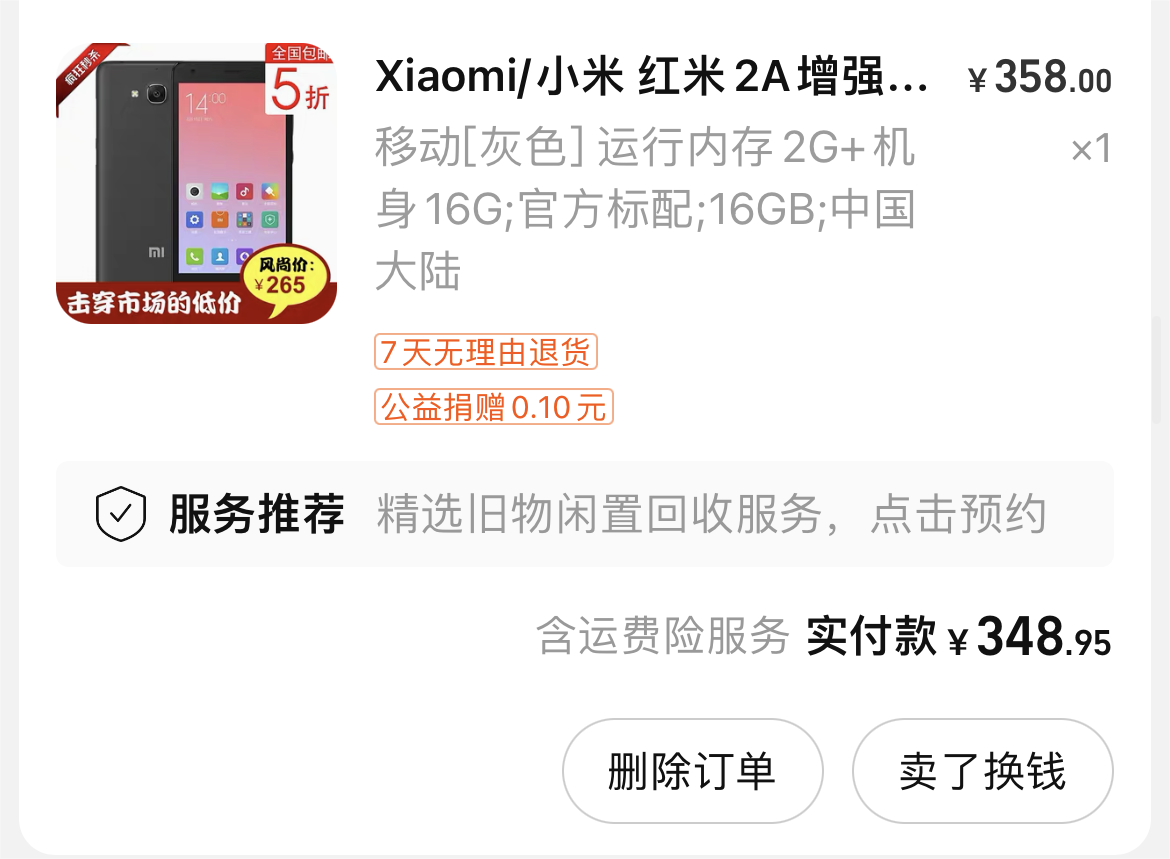Viewport: 1170px width, 859px height.
Task: Select the 7天无理由退货 tag
Action: (486, 352)
